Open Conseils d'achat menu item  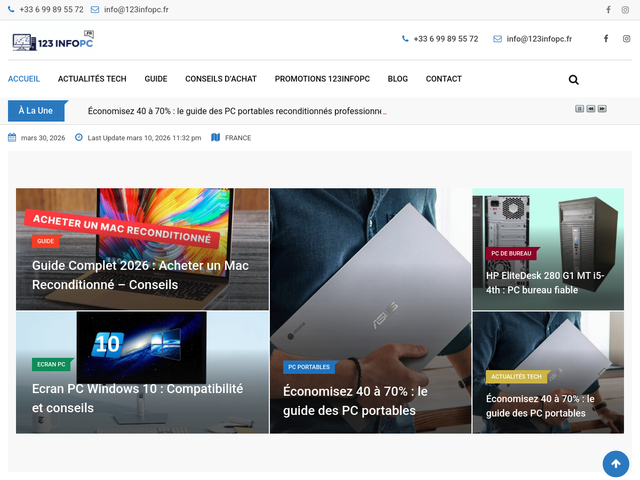point(221,79)
